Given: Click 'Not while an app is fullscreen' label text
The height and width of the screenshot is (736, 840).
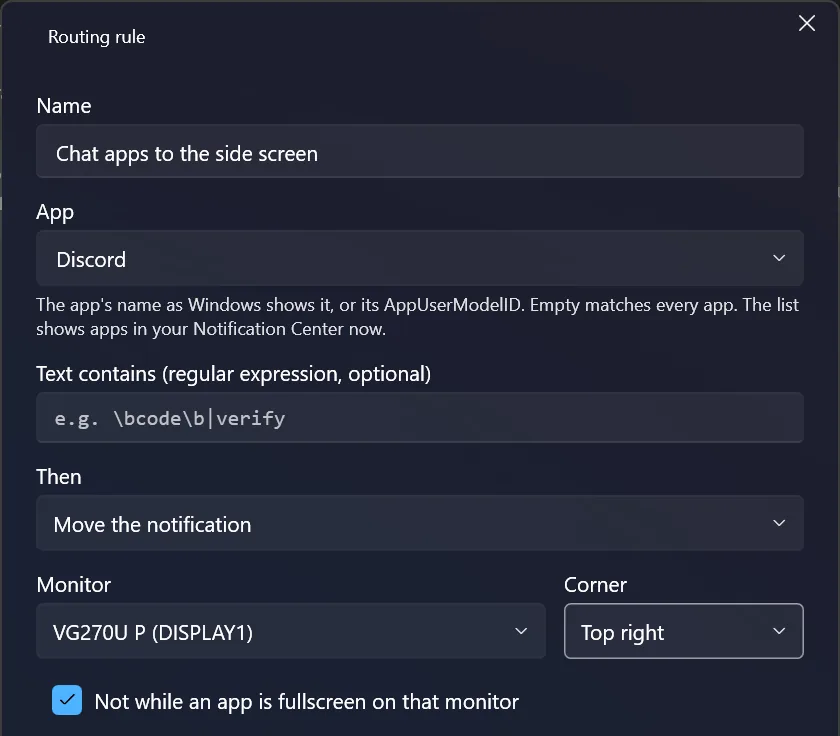Looking at the screenshot, I should point(307,702).
